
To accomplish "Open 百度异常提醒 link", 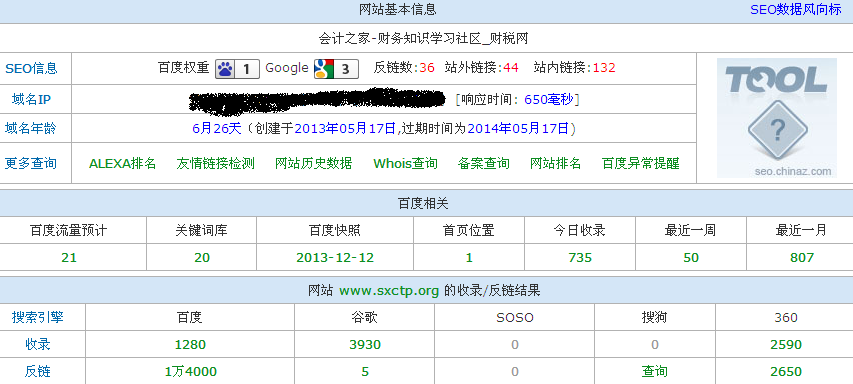I will coord(640,163).
